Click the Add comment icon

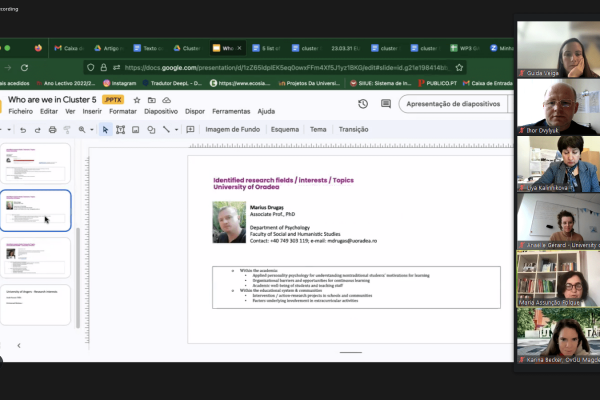(190, 130)
